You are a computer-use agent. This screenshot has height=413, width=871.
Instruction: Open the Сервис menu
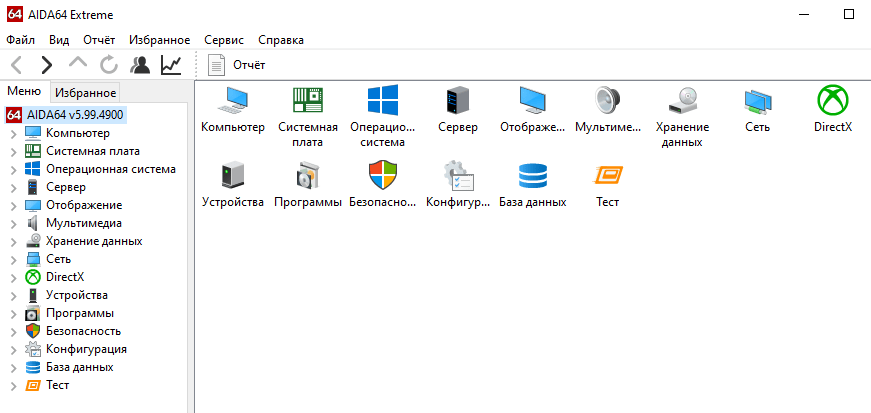click(223, 40)
